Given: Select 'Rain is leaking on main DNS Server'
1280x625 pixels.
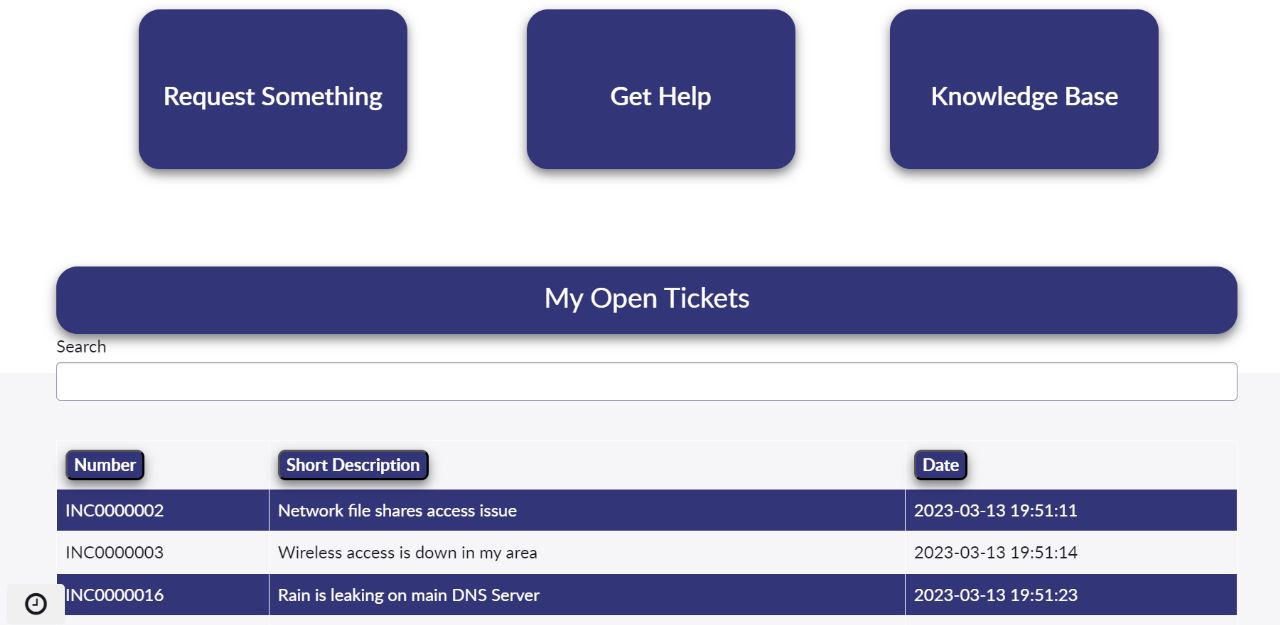Looking at the screenshot, I should click(x=408, y=595).
